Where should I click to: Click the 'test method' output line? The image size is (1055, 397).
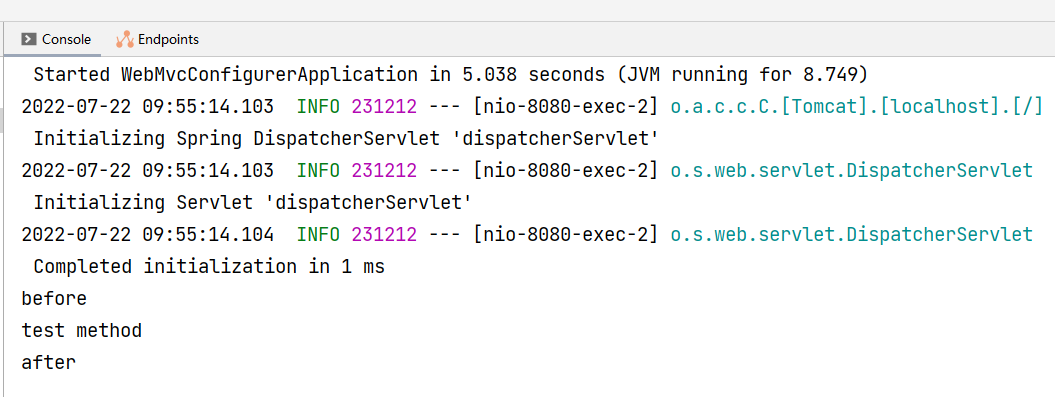coord(81,331)
